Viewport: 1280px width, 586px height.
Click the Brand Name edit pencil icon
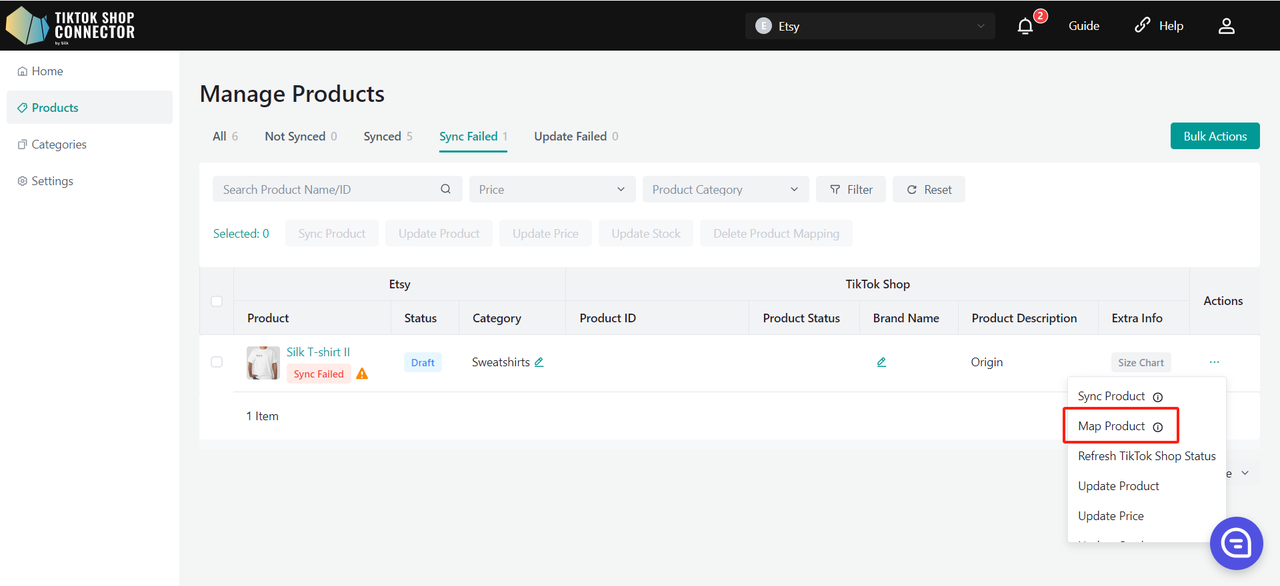(x=881, y=362)
